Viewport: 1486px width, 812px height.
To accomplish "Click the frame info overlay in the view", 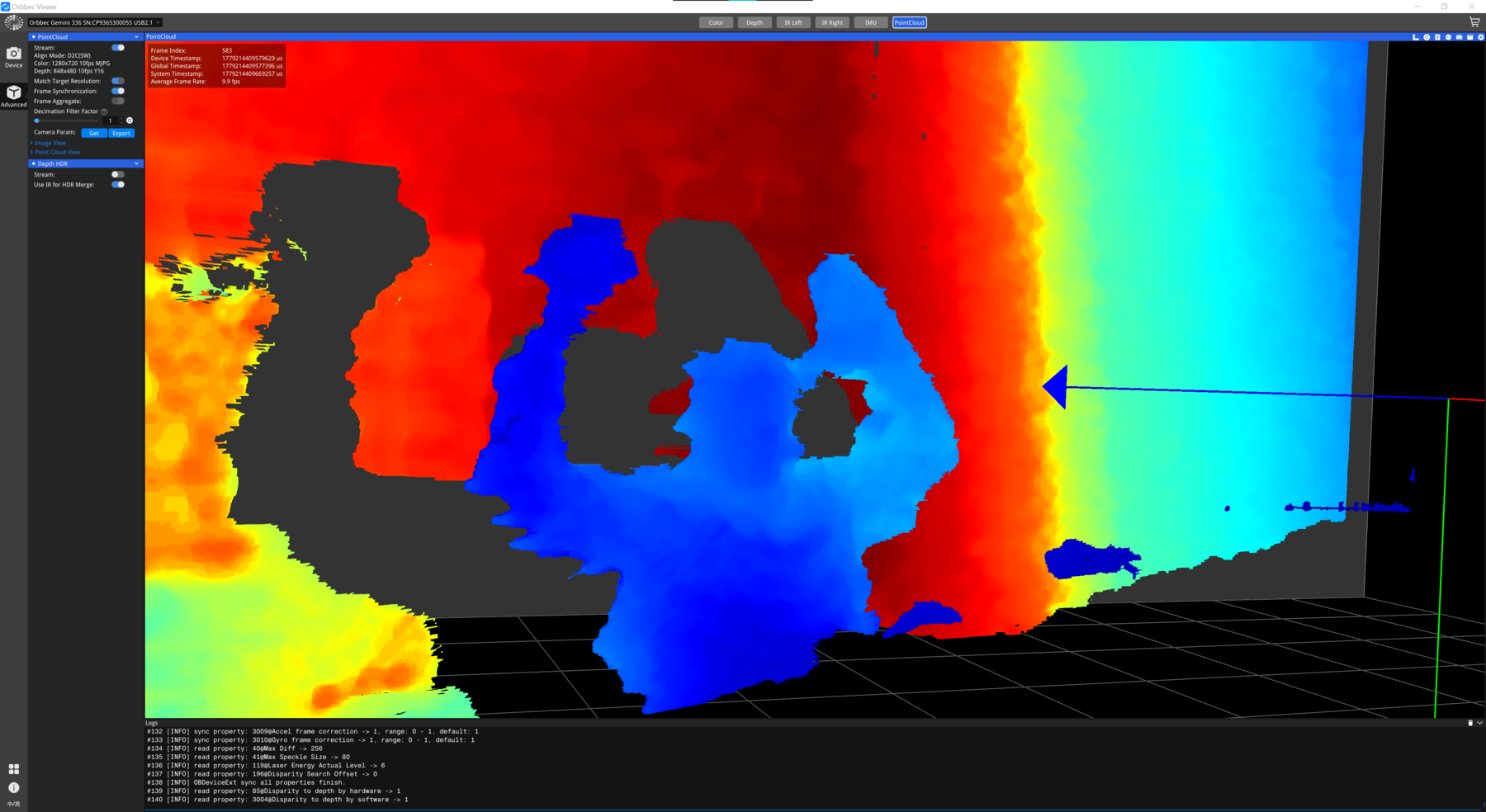I will 216,66.
